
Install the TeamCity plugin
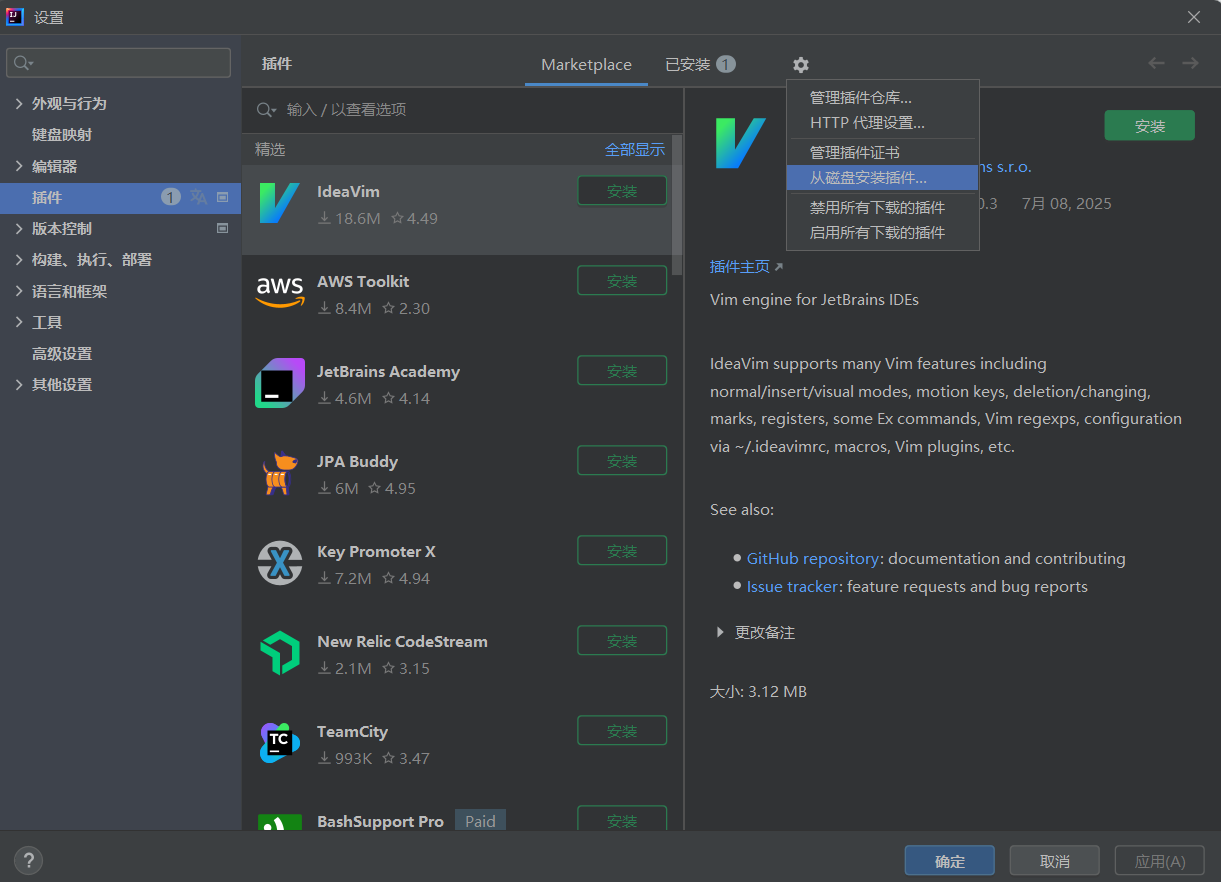click(622, 731)
